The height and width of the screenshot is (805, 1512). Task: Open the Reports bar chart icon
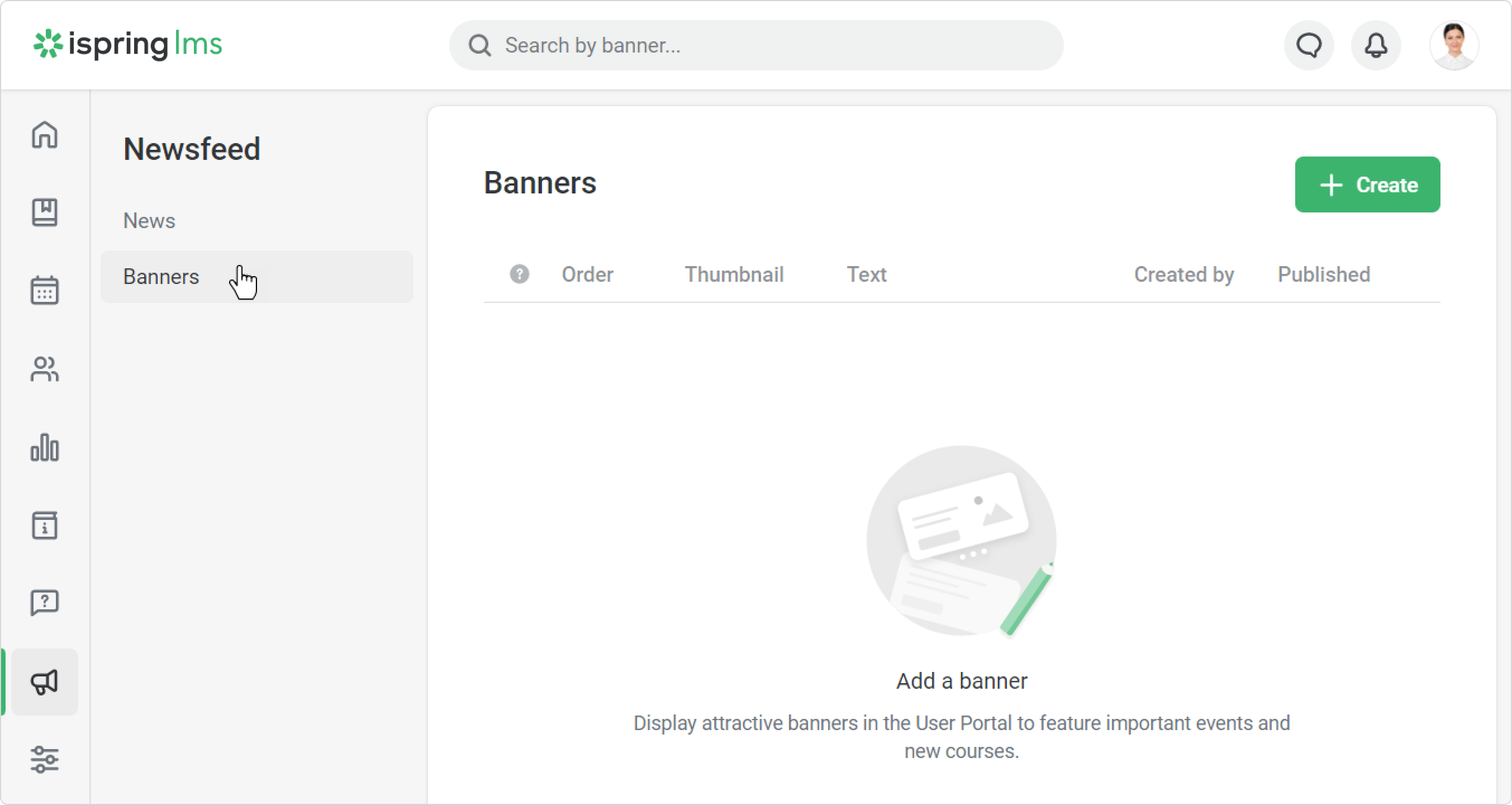(45, 447)
